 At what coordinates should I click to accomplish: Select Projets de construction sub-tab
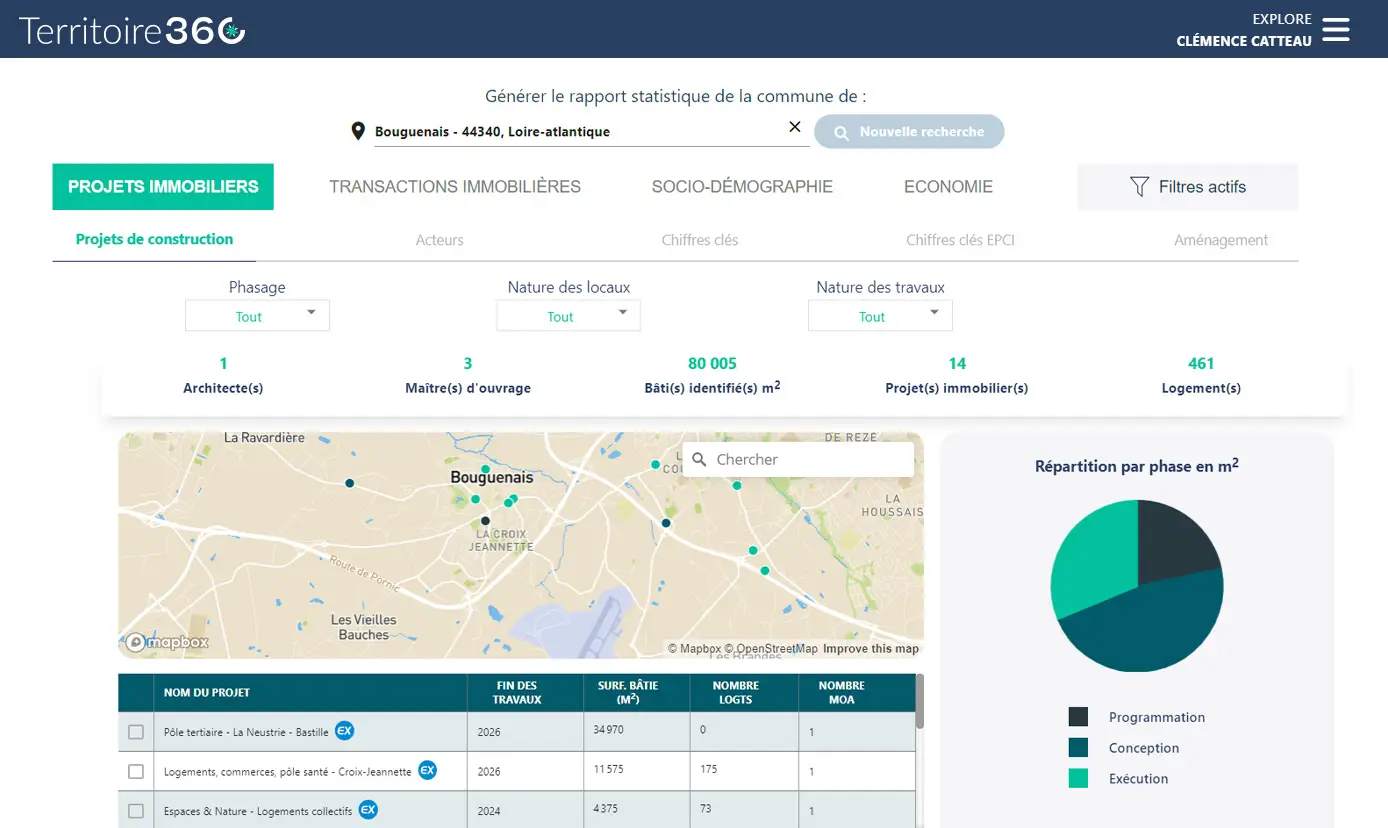tap(154, 239)
